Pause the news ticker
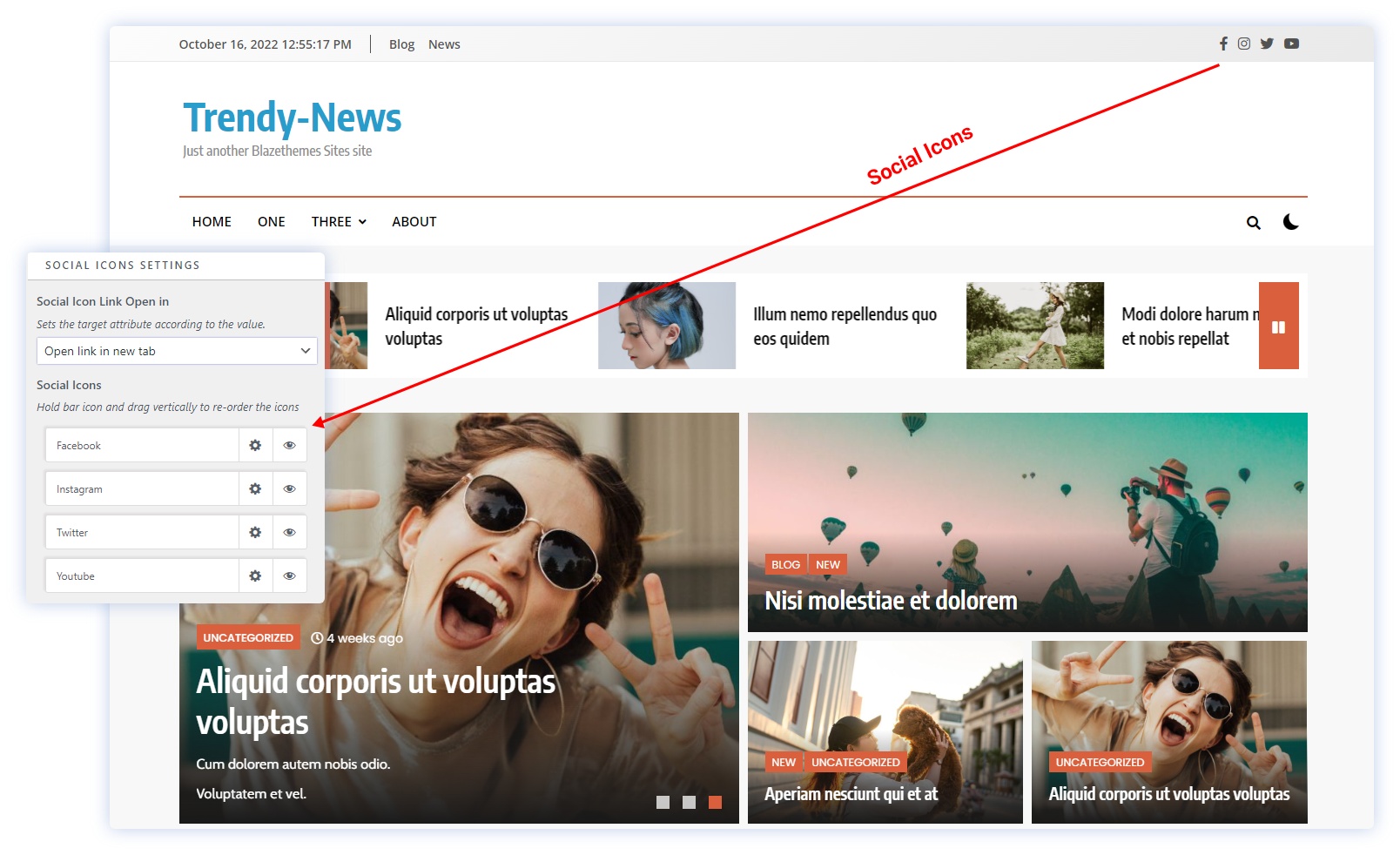The height and width of the screenshot is (855, 1400). (x=1278, y=327)
